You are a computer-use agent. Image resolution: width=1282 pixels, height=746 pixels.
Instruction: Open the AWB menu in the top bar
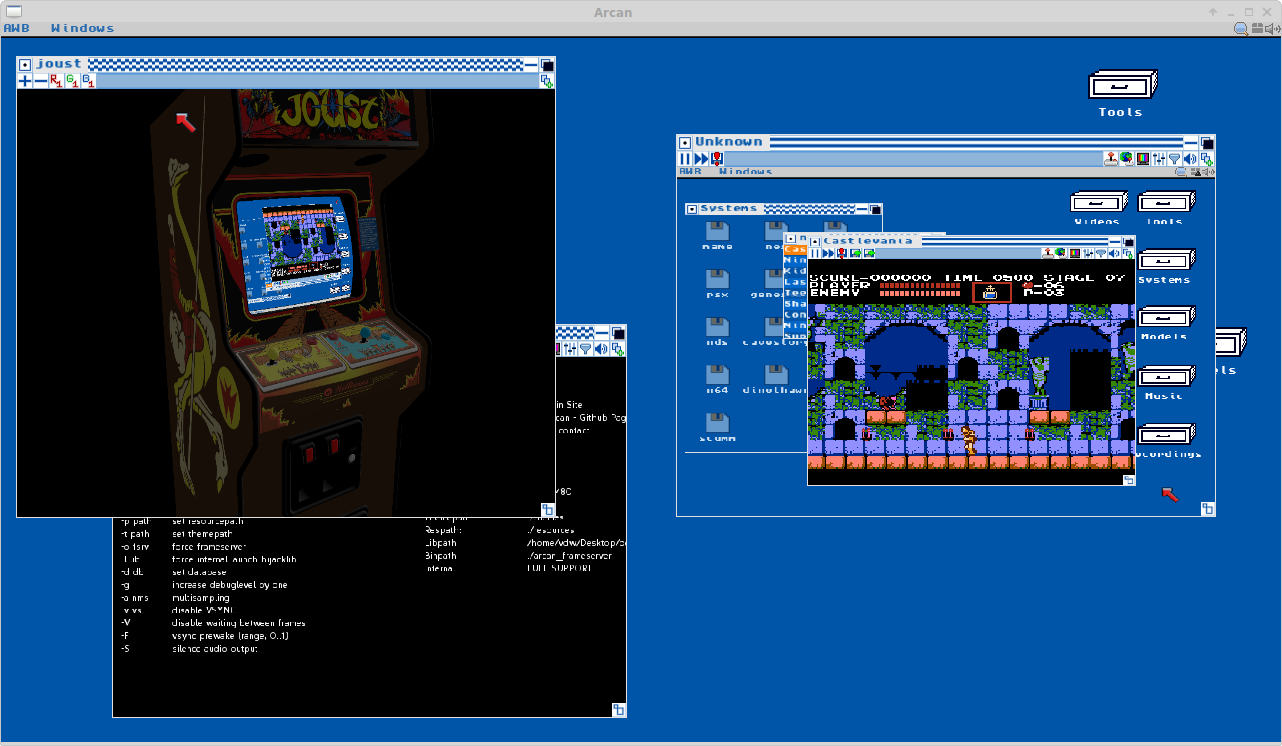click(x=16, y=28)
